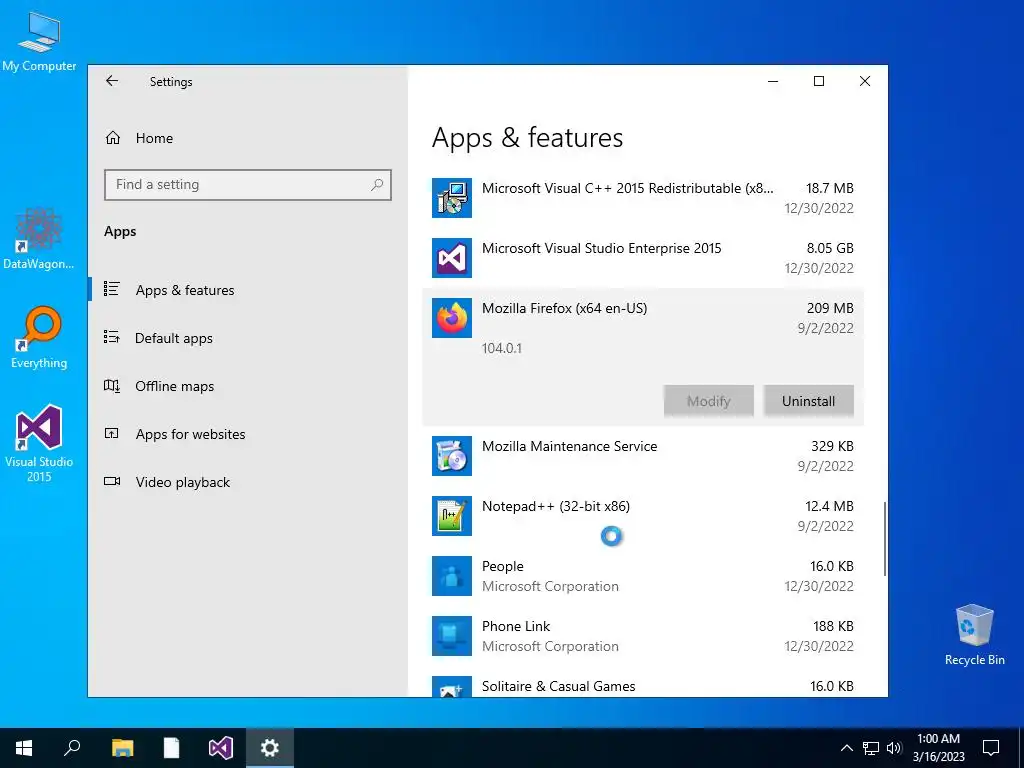
Task: Click the Firefox version 104.0.1 text
Action: click(x=502, y=348)
